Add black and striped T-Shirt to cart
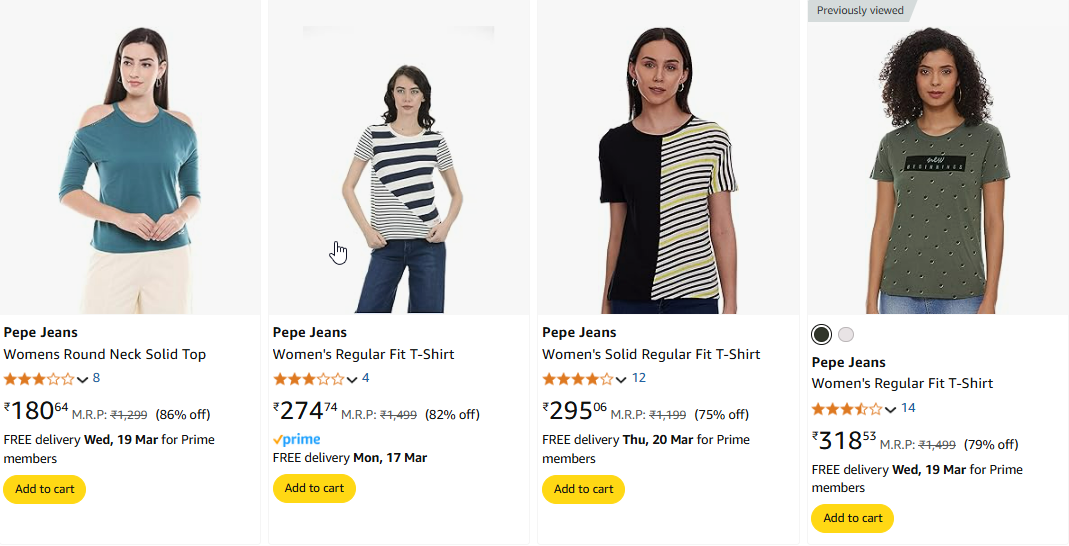The height and width of the screenshot is (546, 1069). [584, 489]
